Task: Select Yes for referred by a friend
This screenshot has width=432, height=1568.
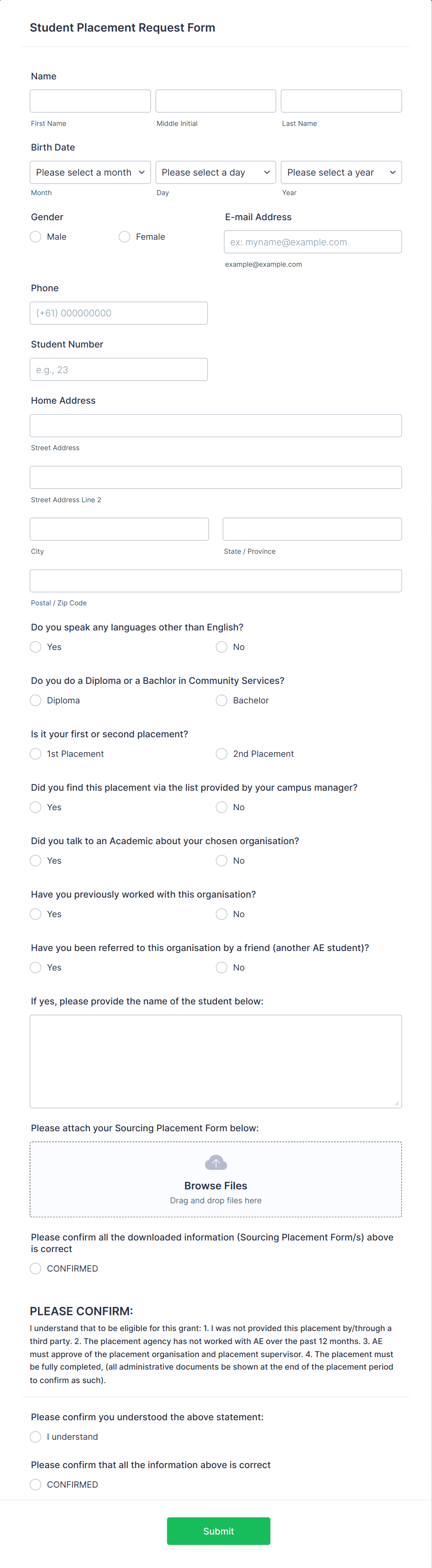Action: click(x=35, y=967)
